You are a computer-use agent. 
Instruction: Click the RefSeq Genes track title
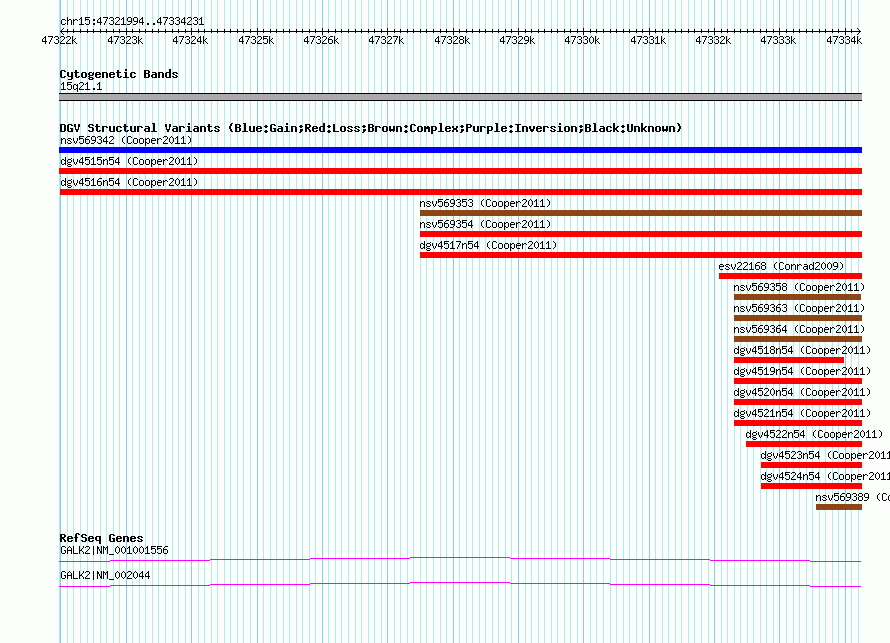(101, 538)
